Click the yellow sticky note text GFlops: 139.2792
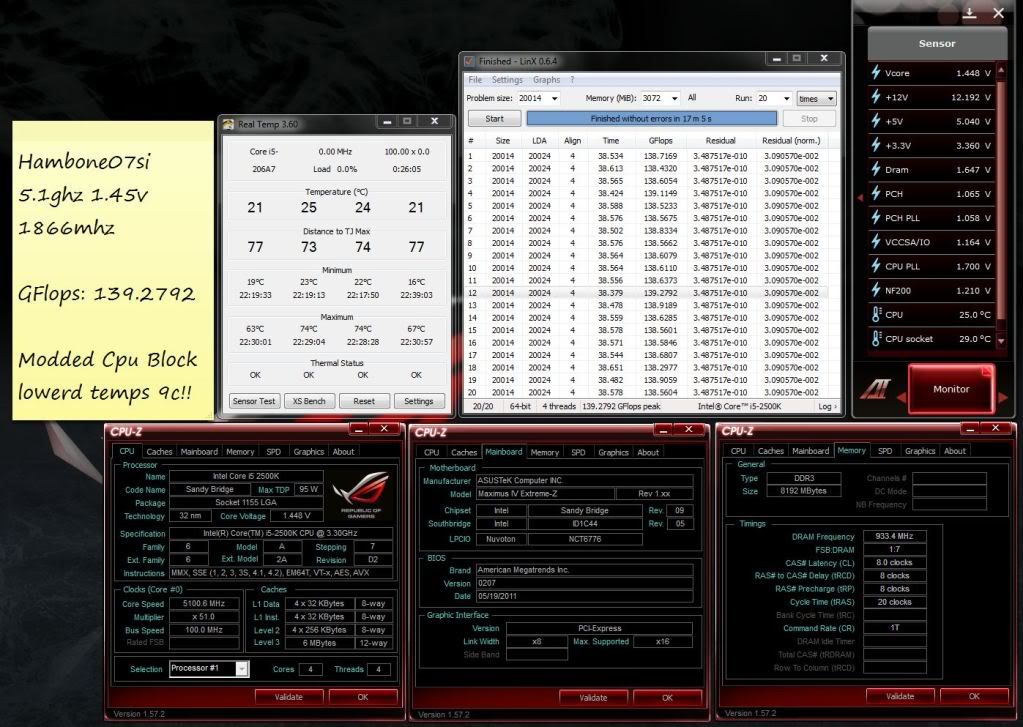Viewport: 1023px width, 727px height. (x=106, y=294)
